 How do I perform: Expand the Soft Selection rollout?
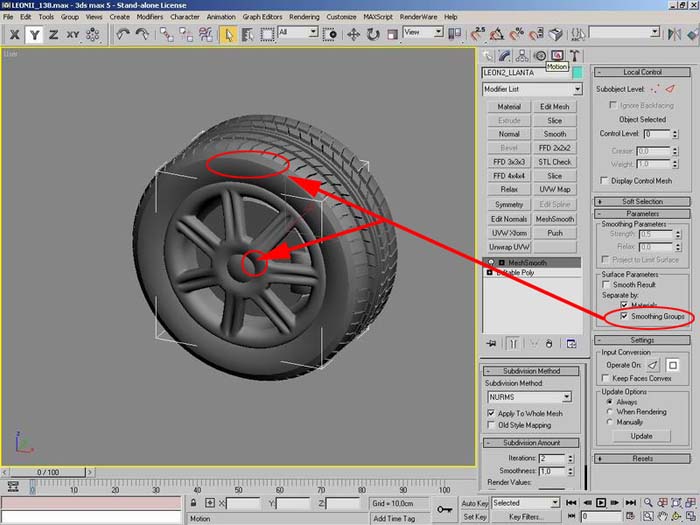641,201
